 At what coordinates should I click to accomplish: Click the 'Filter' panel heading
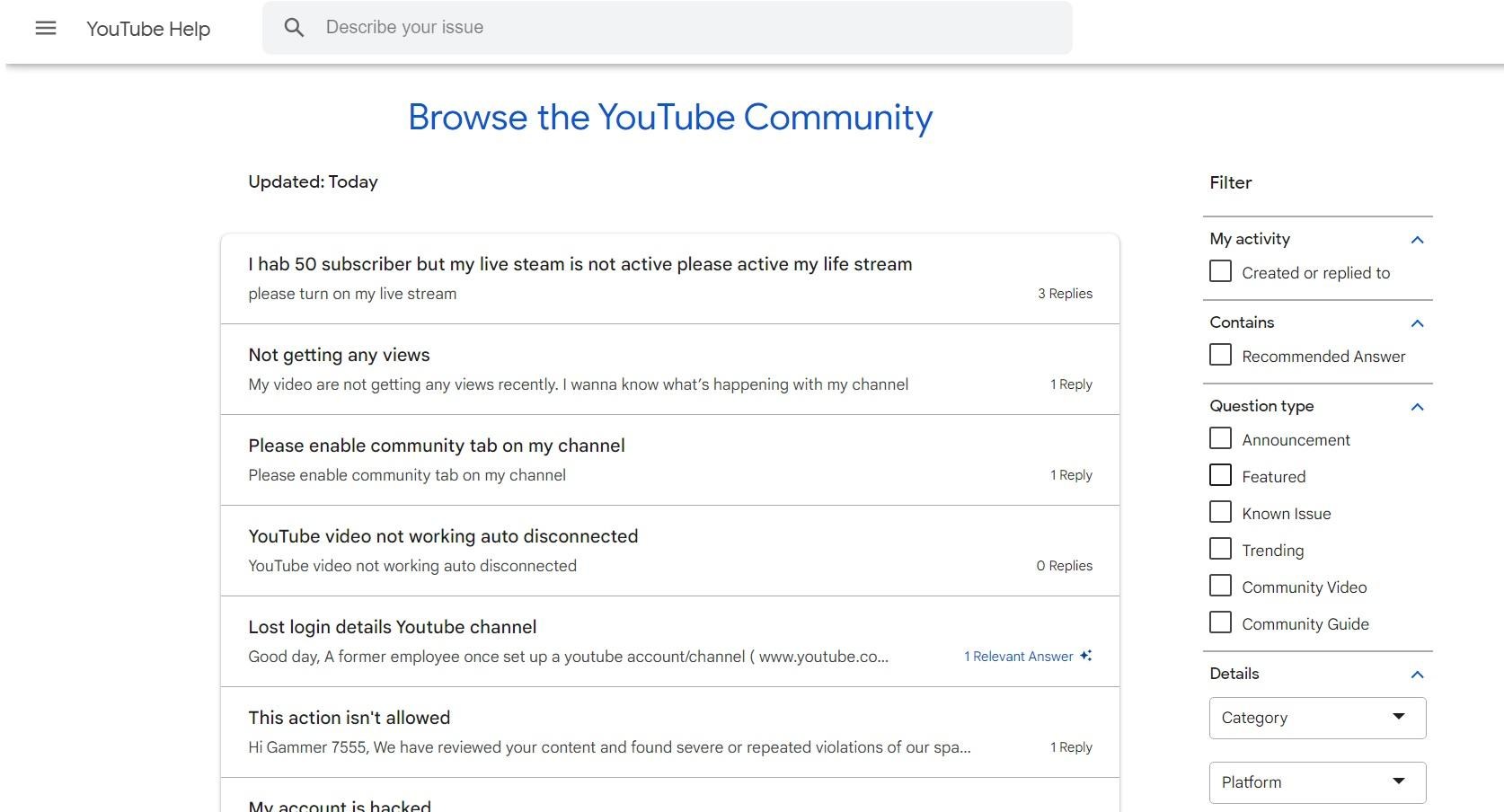(1230, 182)
